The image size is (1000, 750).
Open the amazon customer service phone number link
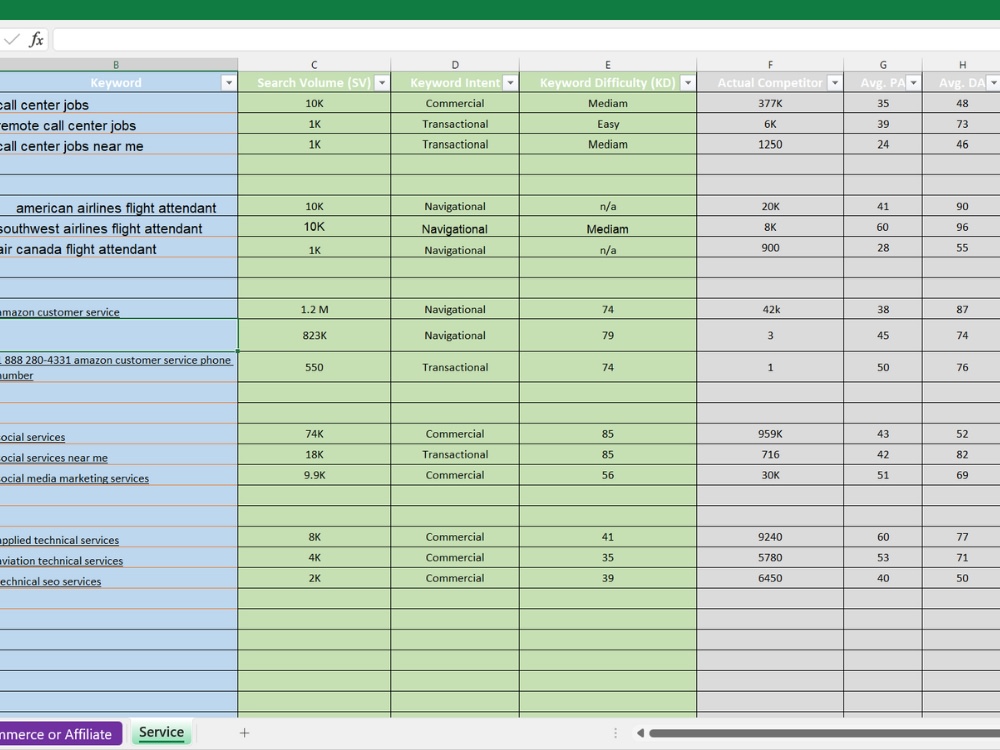coord(115,367)
